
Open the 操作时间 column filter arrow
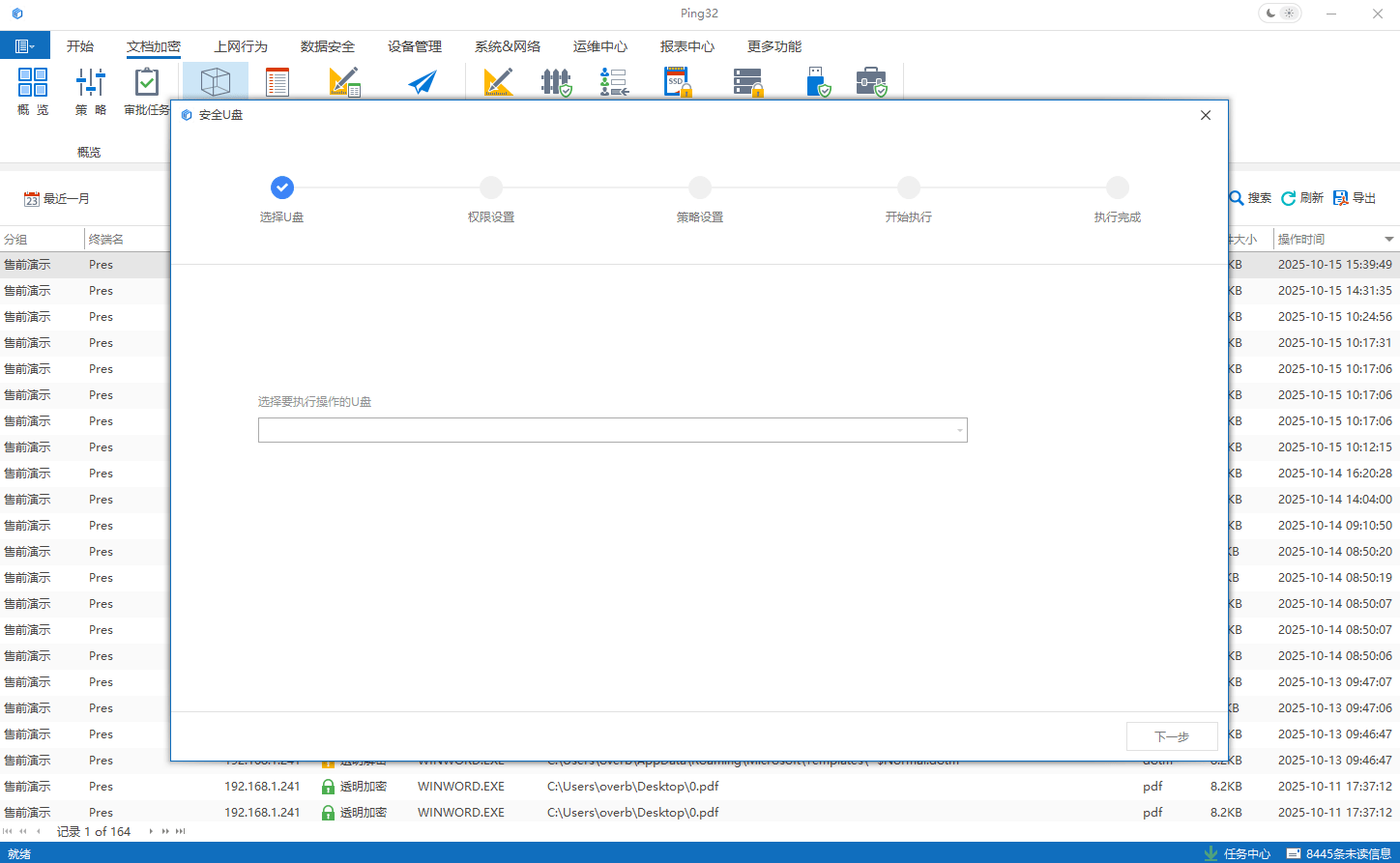[1388, 240]
